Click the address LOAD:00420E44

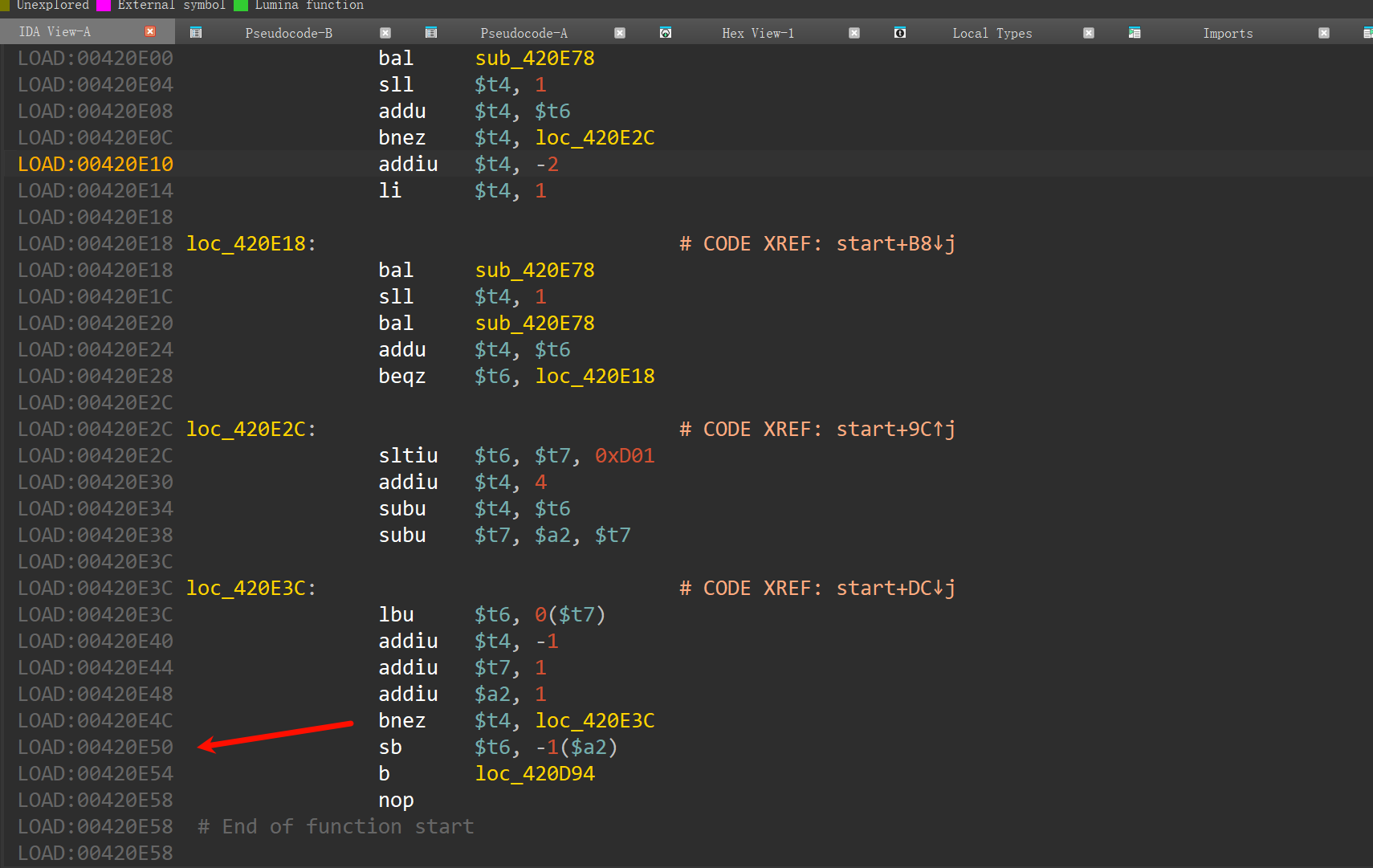pos(96,668)
